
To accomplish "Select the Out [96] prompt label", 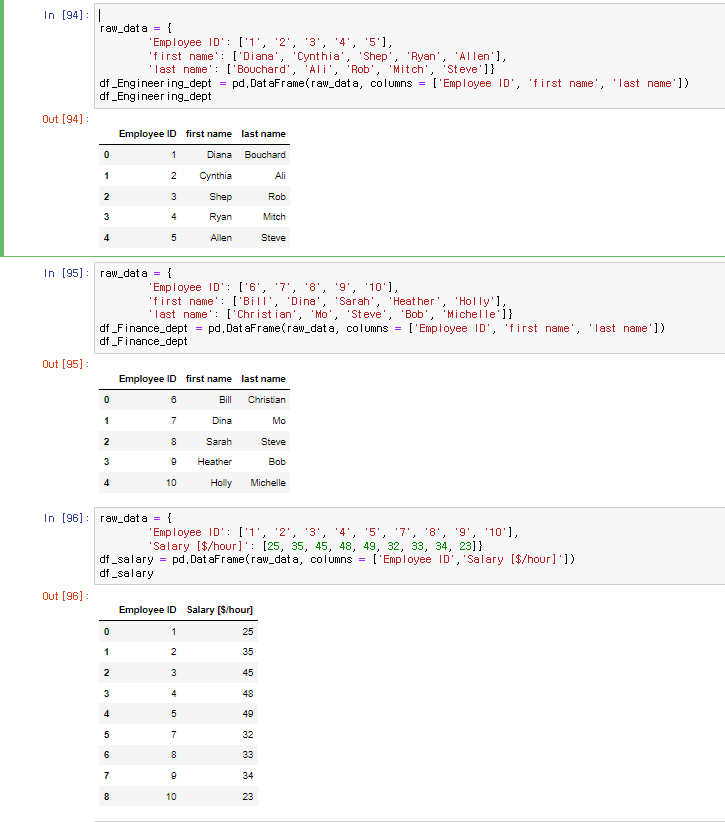I will coord(66,596).
